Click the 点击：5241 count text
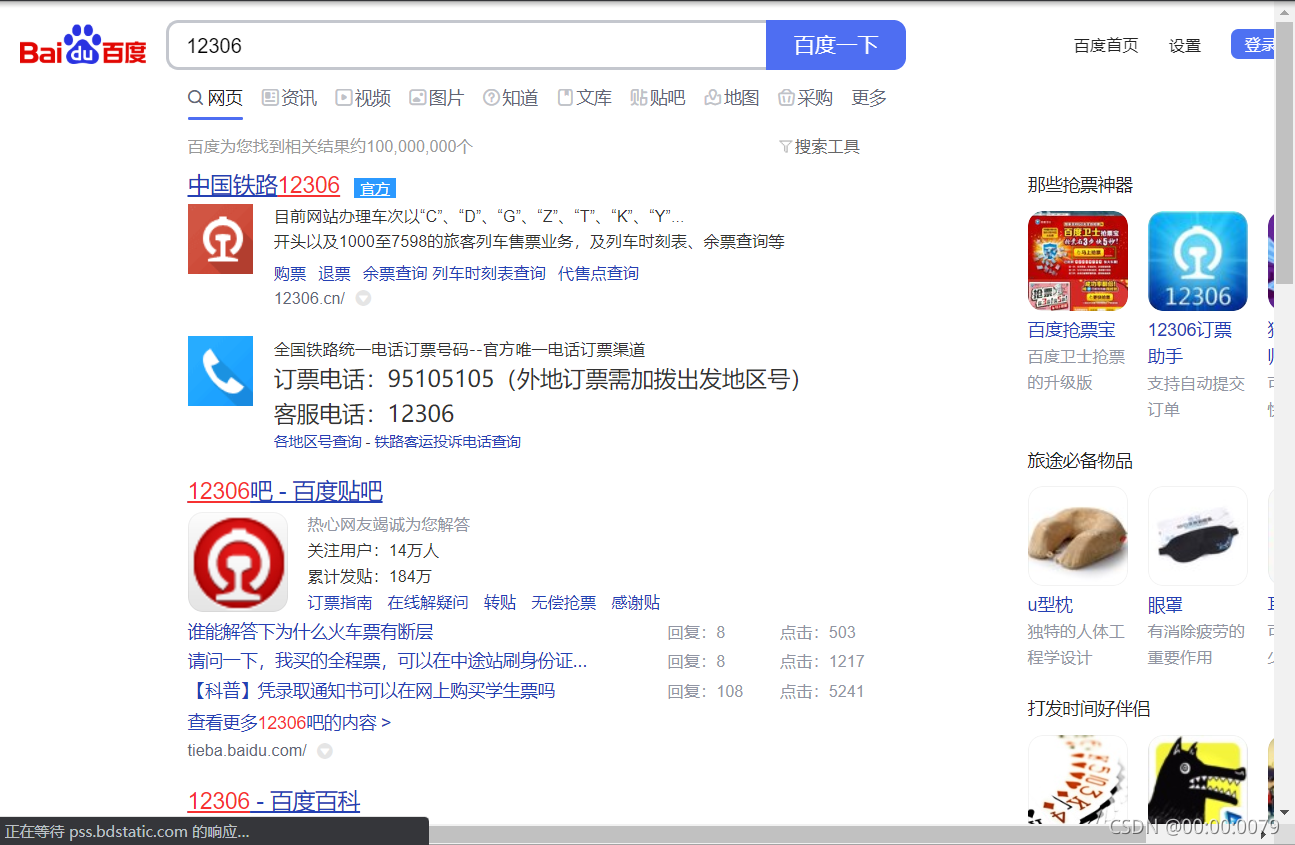Viewport: 1295px width, 845px height. (x=822, y=691)
